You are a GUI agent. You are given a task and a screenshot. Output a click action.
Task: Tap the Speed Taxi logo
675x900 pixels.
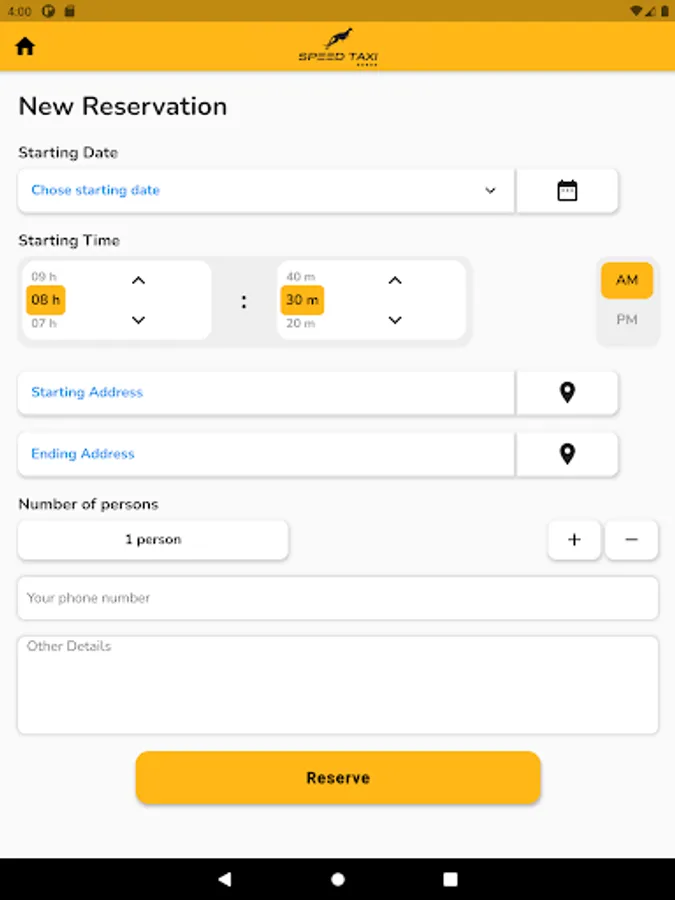click(x=338, y=47)
